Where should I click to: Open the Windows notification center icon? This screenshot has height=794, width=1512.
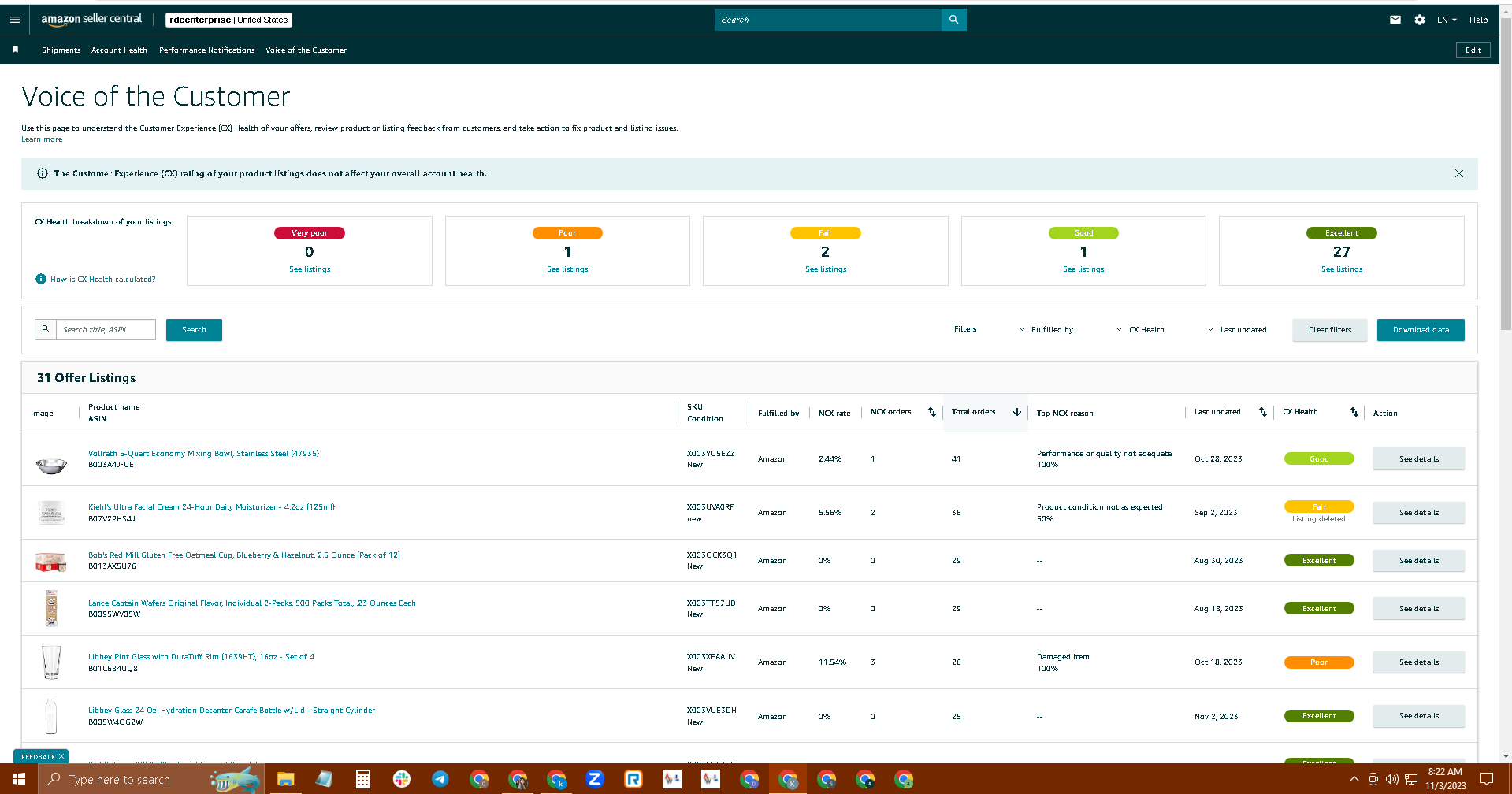(x=1487, y=779)
